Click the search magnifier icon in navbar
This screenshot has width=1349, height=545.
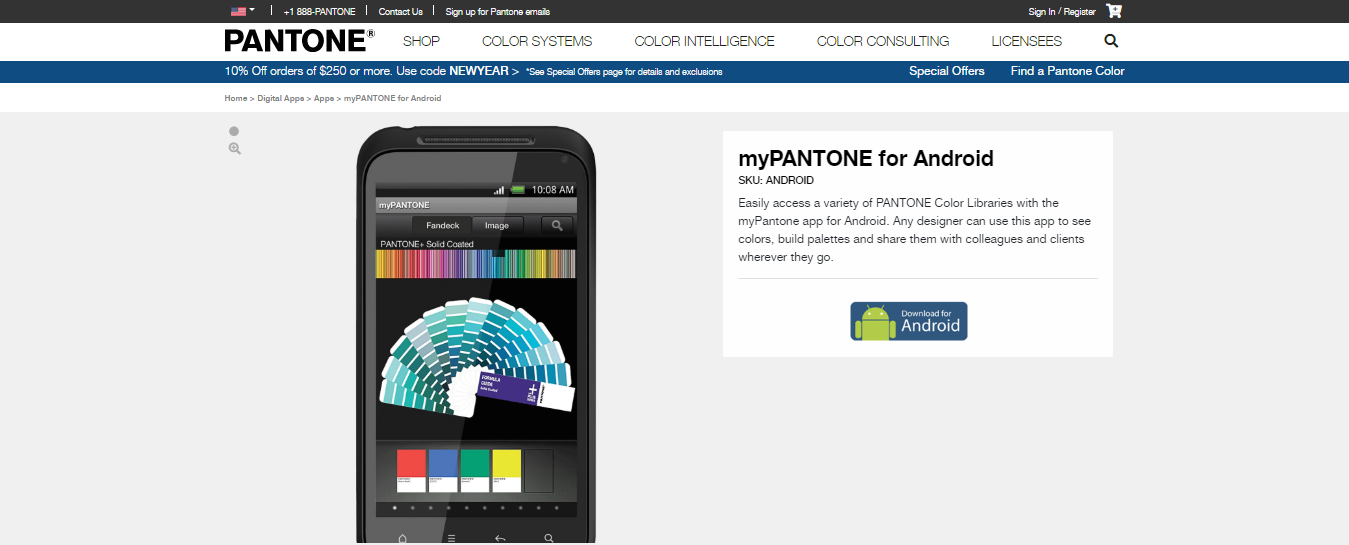[1111, 41]
